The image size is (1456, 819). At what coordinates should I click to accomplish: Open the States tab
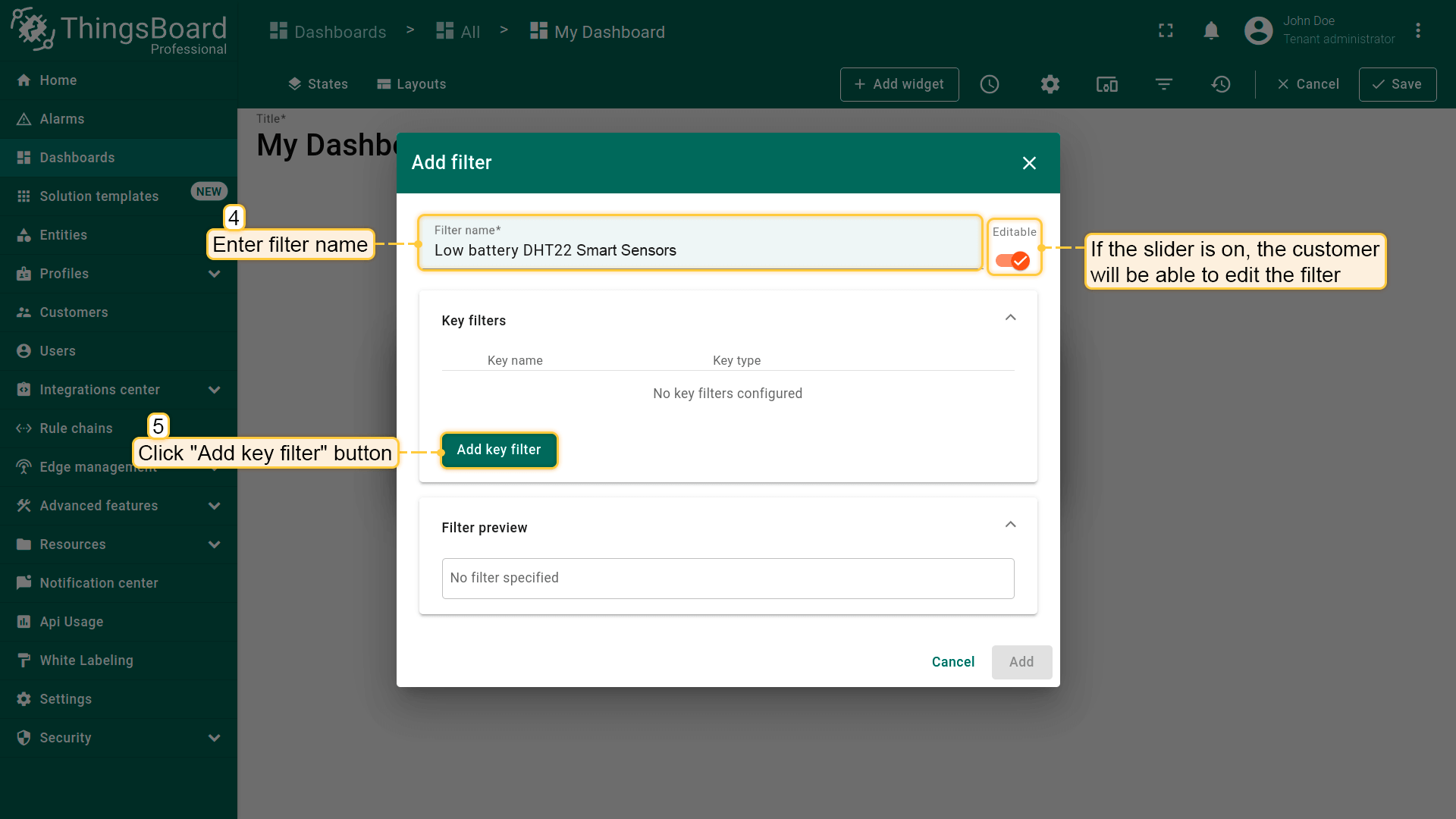(x=318, y=84)
